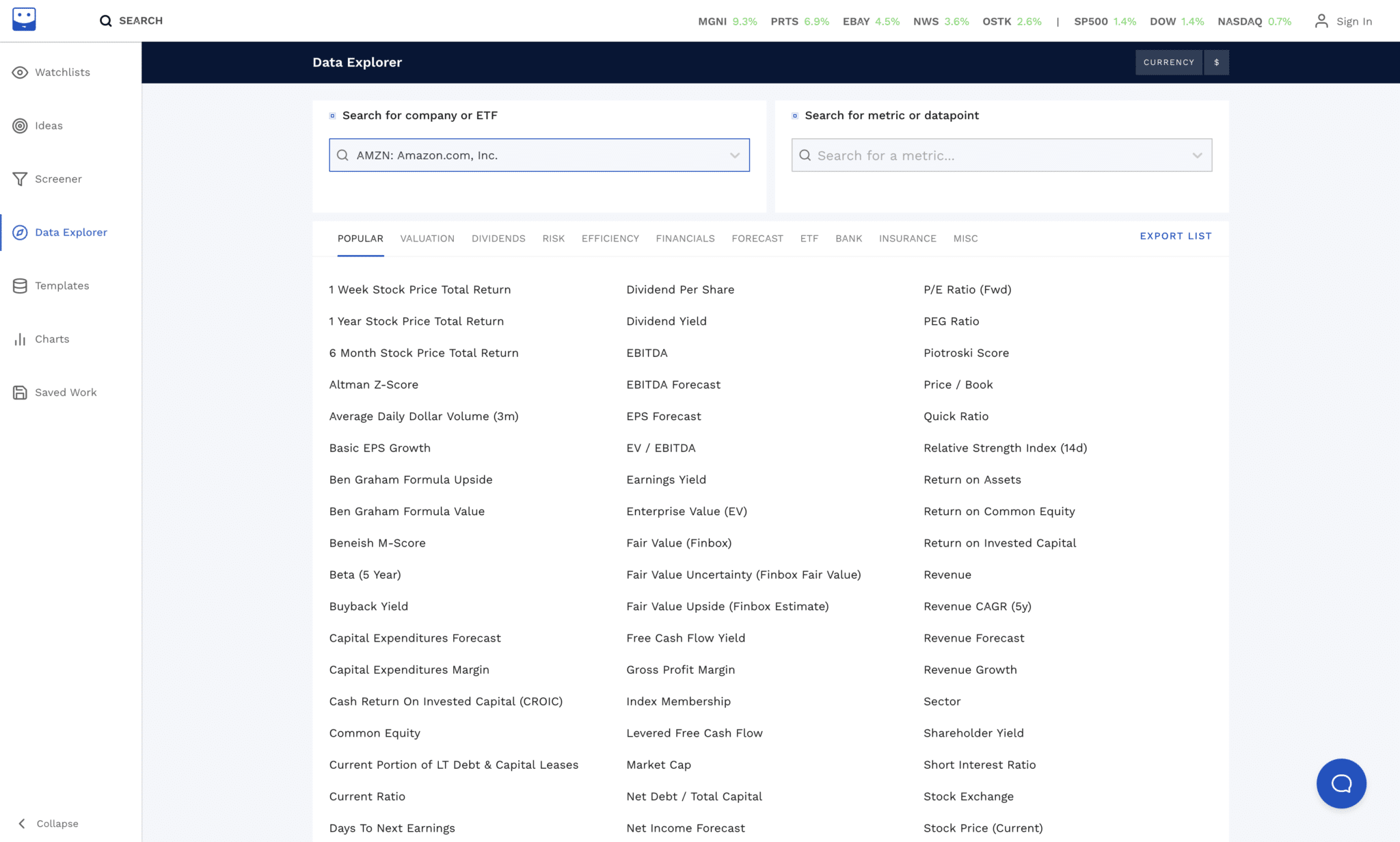This screenshot has height=842, width=1400.
Task: Select the company or ETF search radio button
Action: pos(333,116)
